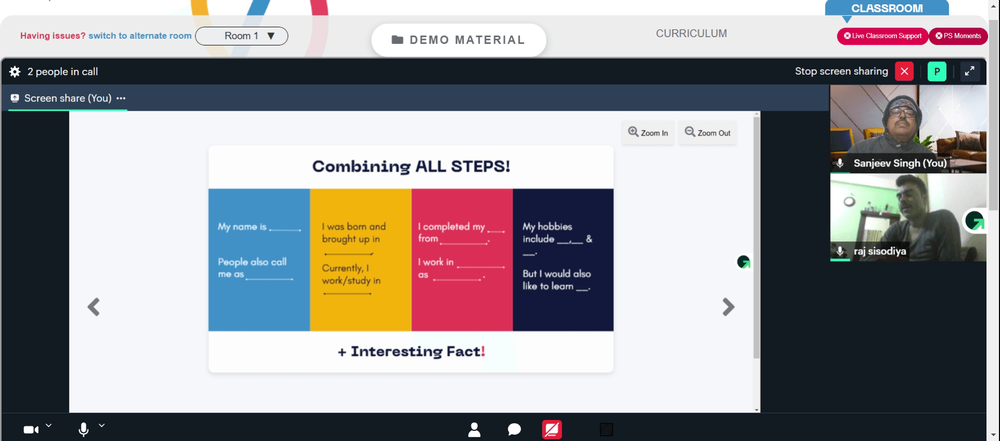Click the red screen share toggle icon

point(552,430)
